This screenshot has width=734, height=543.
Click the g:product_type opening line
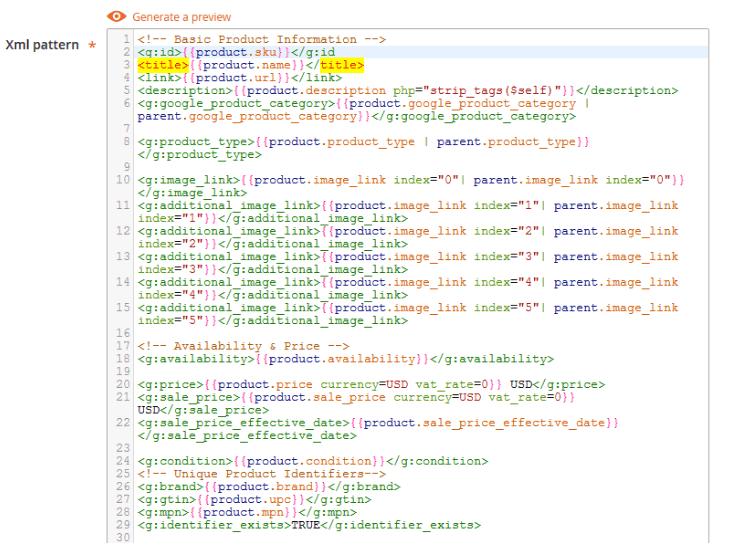(363, 142)
